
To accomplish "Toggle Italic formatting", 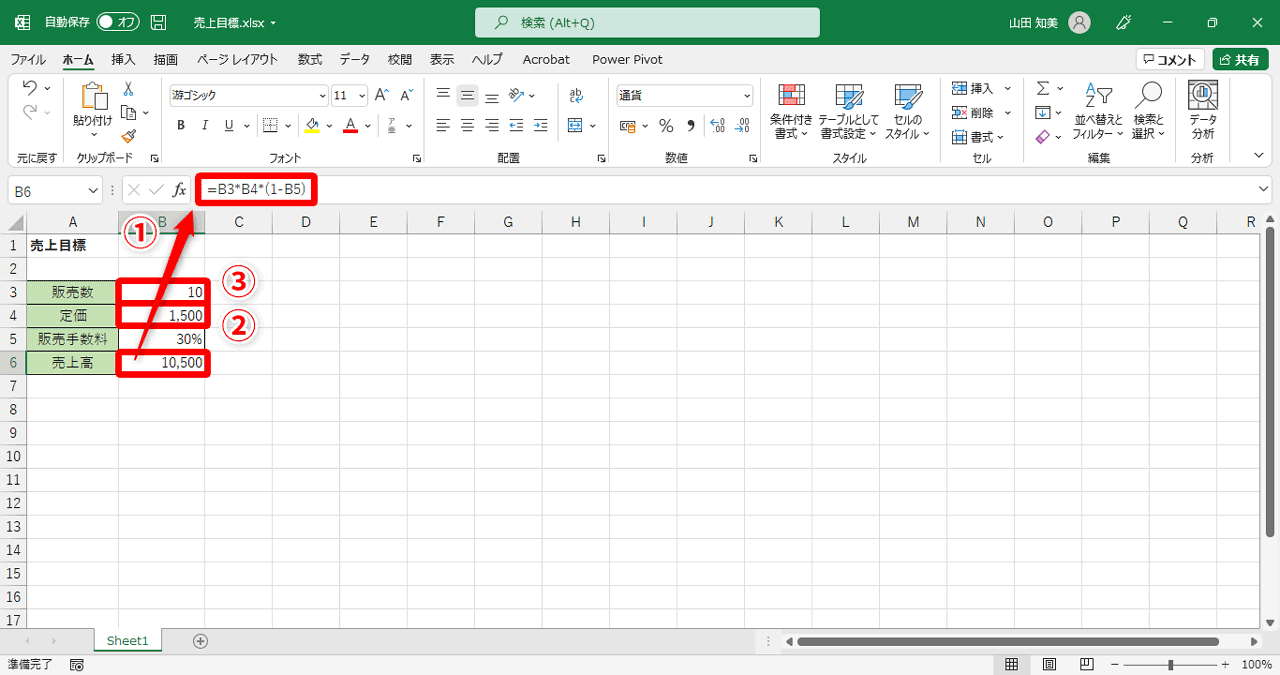I will 205,126.
